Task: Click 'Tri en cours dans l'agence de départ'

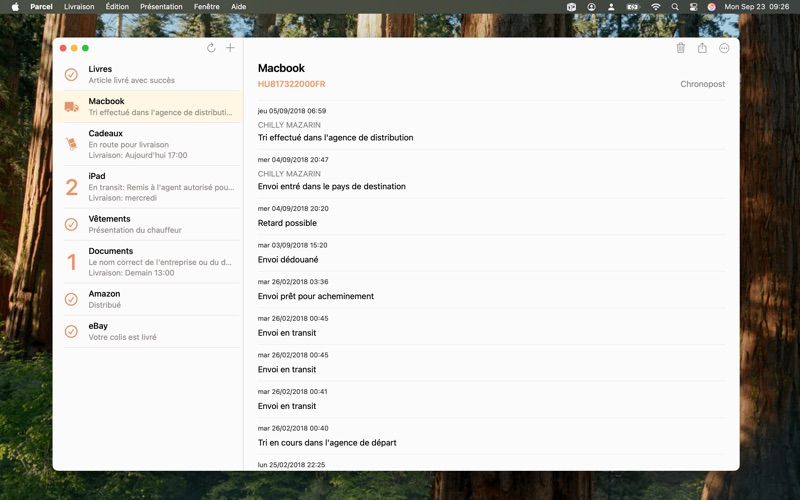Action: tap(327, 443)
